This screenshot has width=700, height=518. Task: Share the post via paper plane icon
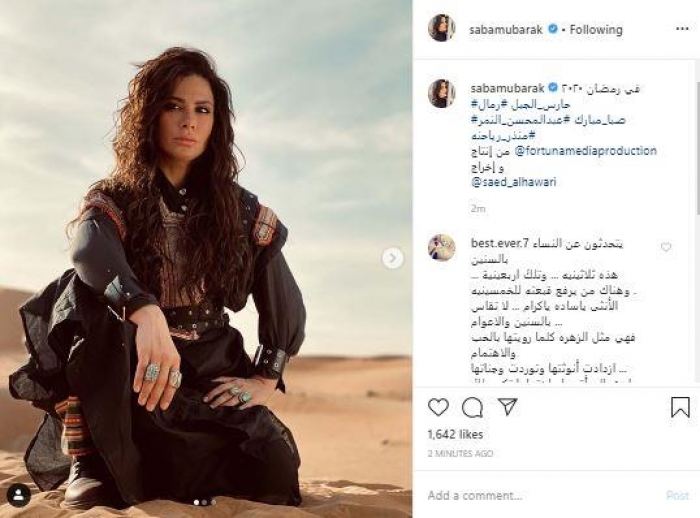tap(508, 407)
